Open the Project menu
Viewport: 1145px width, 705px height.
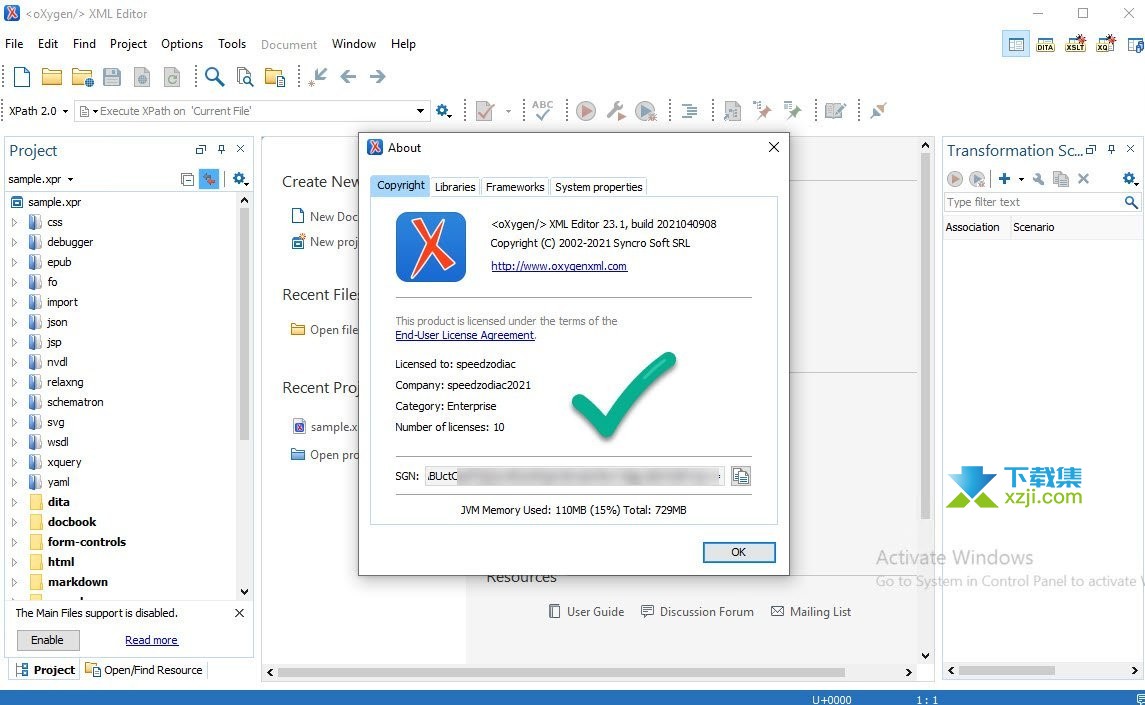(x=129, y=44)
